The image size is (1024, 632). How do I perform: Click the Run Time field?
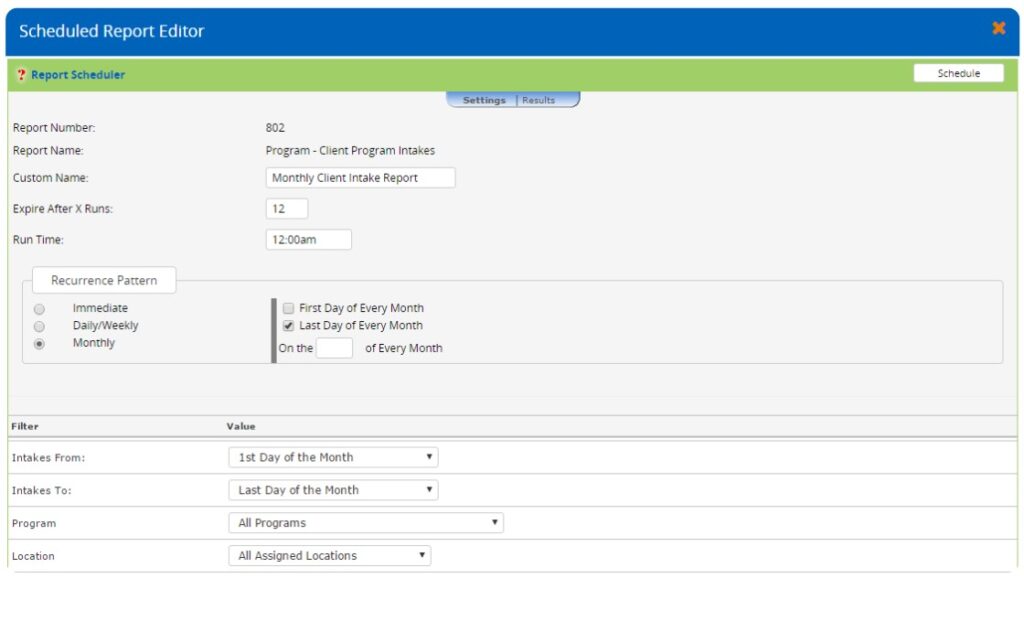coord(308,239)
